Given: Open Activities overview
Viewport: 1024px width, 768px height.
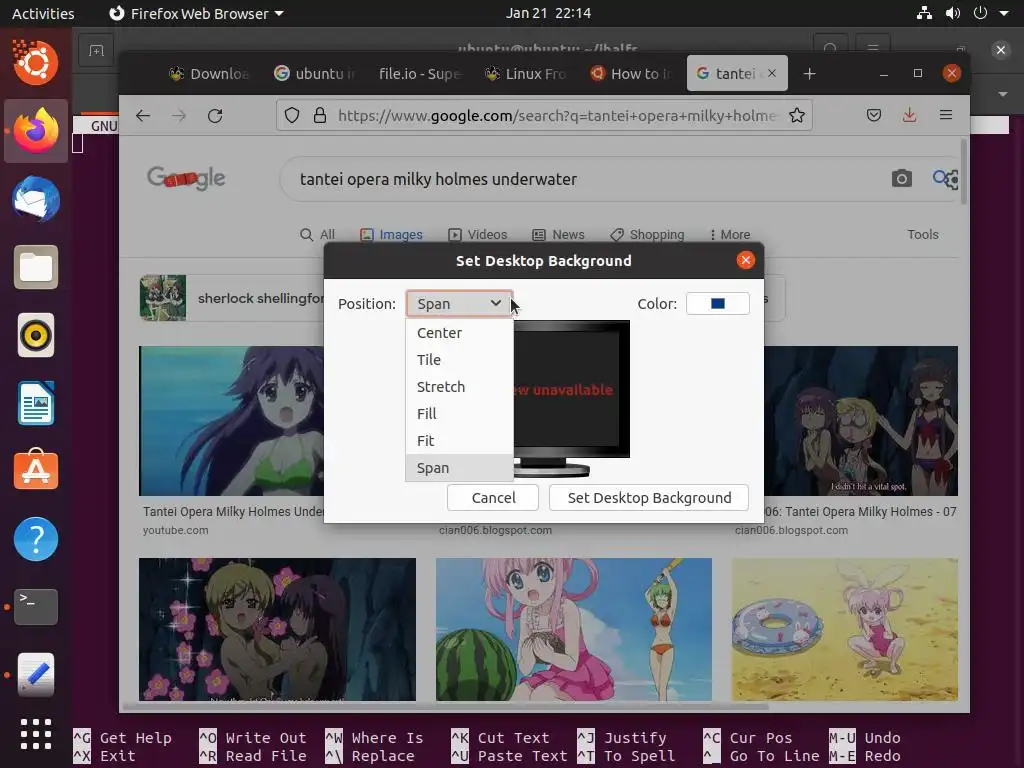Looking at the screenshot, I should pyautogui.click(x=43, y=13).
